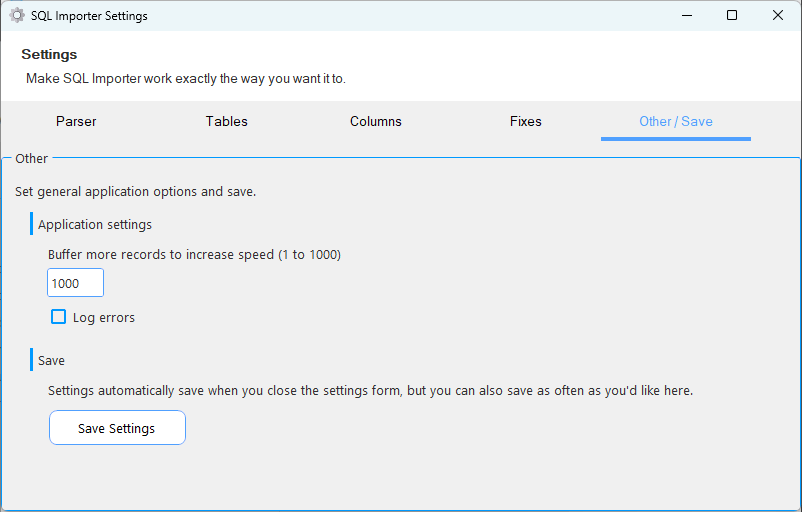Image resolution: width=802 pixels, height=512 pixels.
Task: Switch to the Parser tab
Action: pos(76,121)
